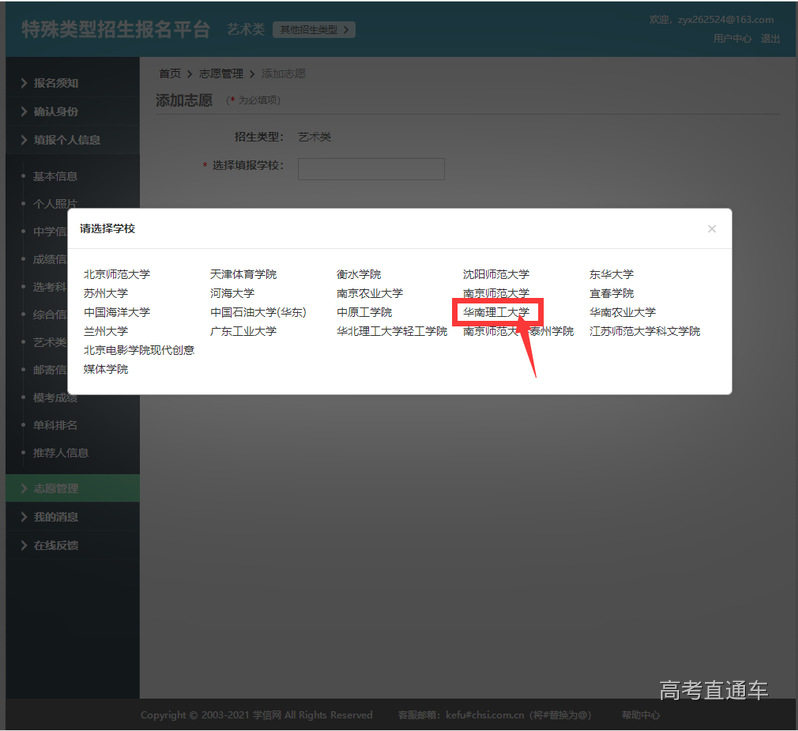Select 中国海洋大学 from the dialog
The width and height of the screenshot is (798, 731).
pos(116,312)
